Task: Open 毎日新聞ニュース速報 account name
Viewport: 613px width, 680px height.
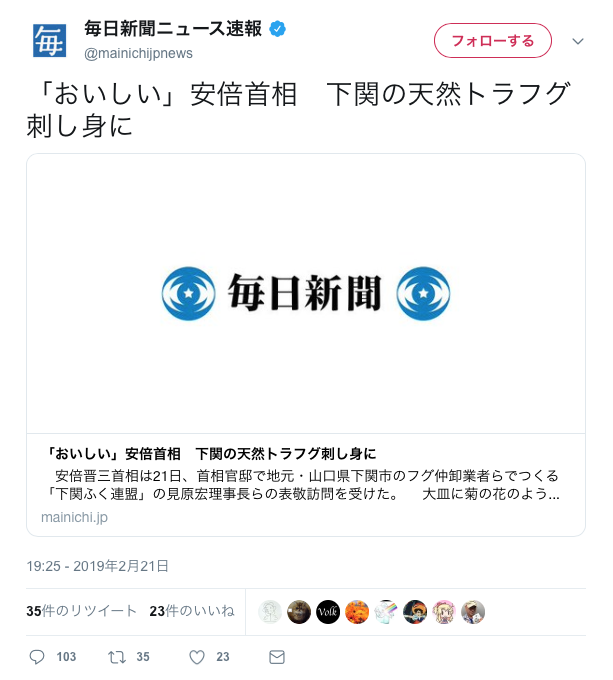Action: (x=173, y=29)
